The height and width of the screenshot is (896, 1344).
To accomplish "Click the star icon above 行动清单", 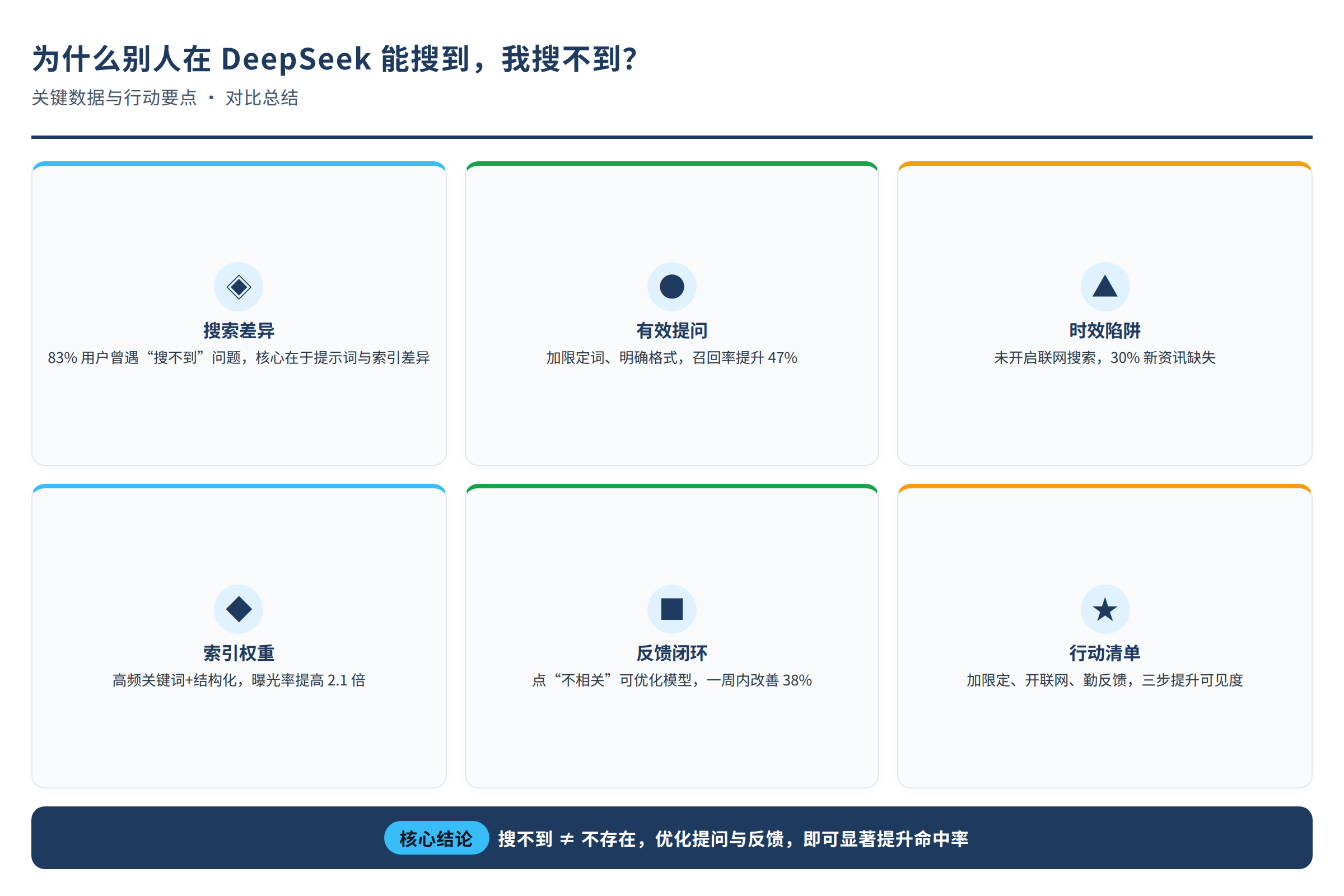I will point(1105,609).
